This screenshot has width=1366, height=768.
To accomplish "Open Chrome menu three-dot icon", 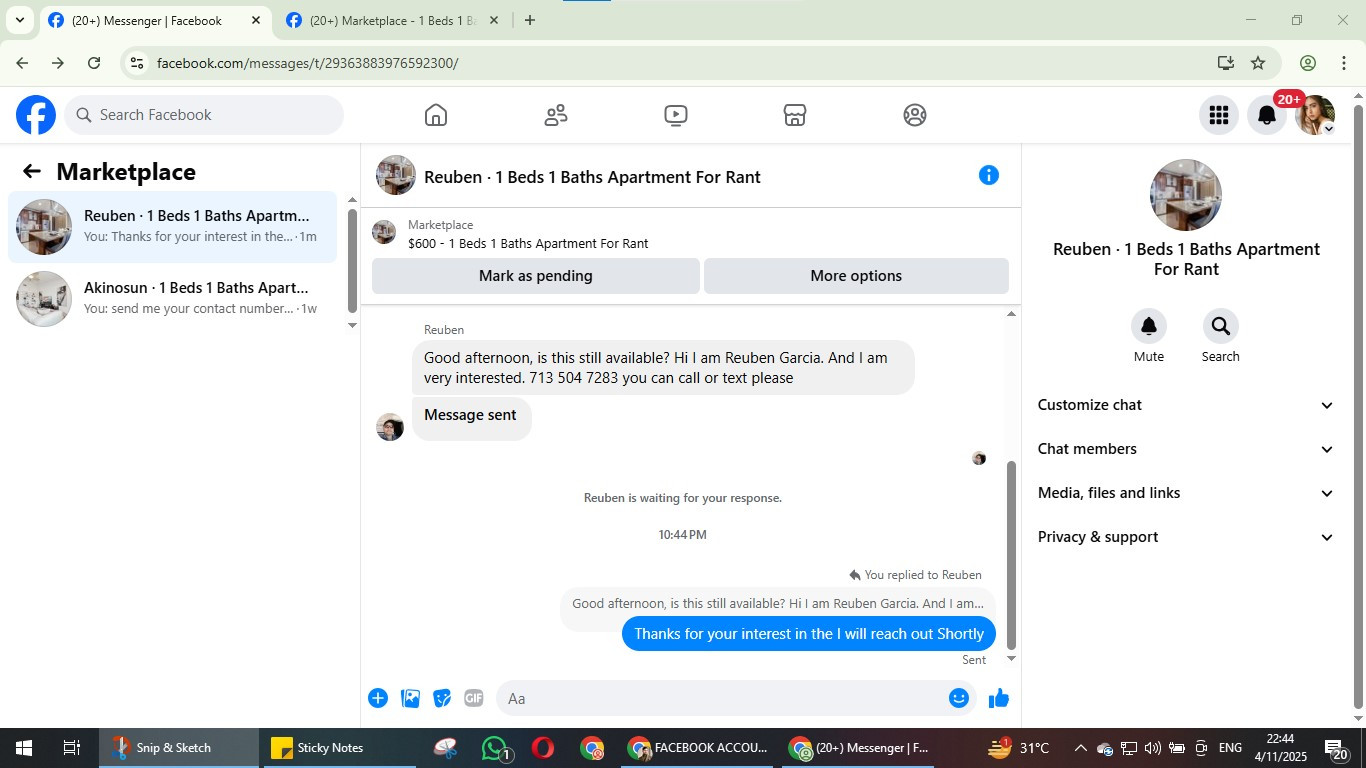I will [1343, 63].
